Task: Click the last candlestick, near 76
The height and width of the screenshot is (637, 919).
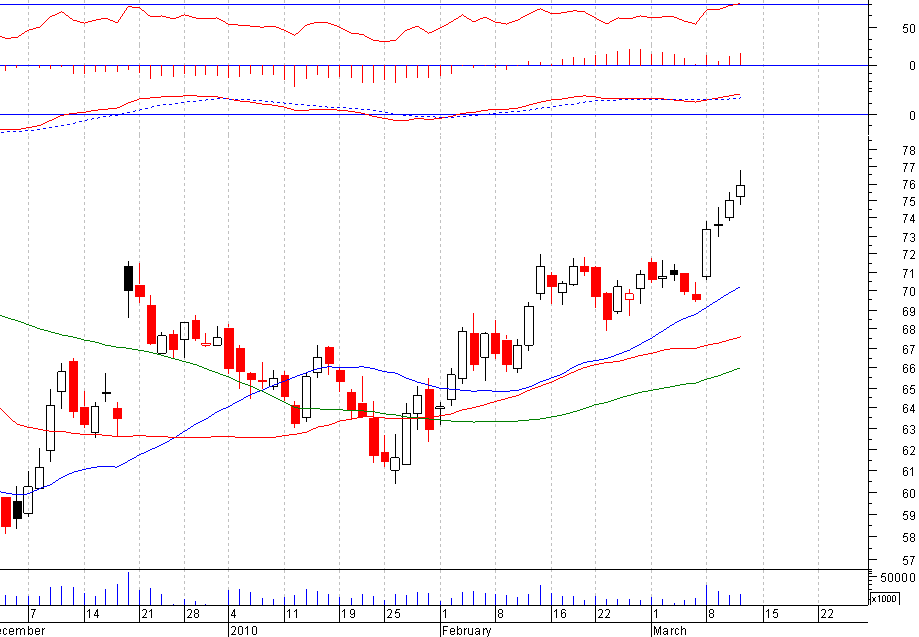Action: coord(740,190)
